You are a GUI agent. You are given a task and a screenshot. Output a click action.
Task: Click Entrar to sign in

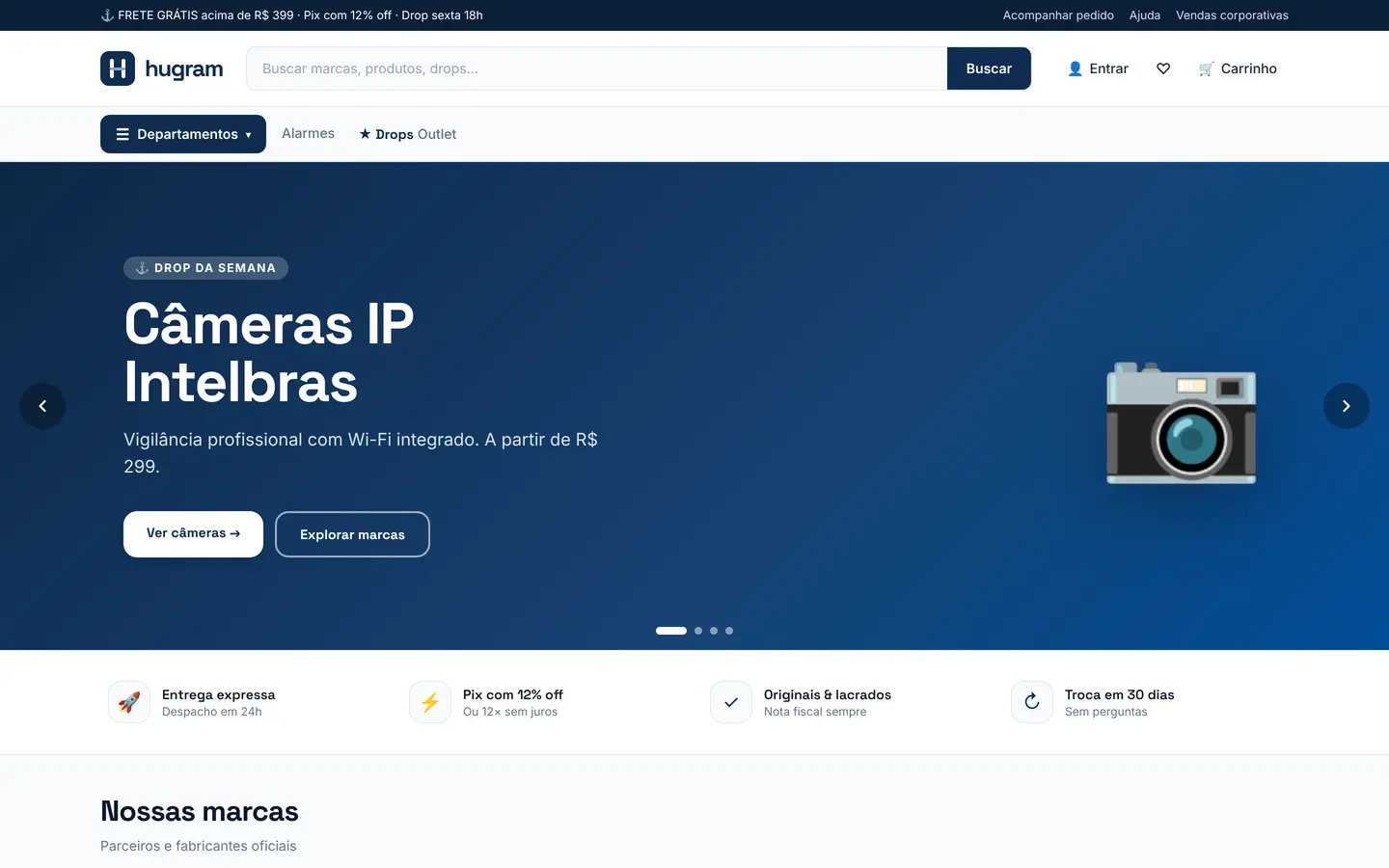pos(1098,68)
